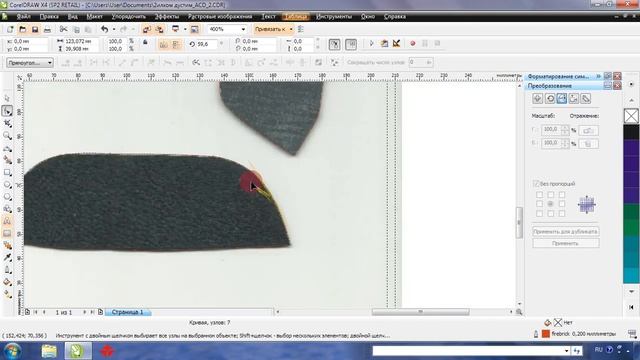This screenshot has width=640, height=360.
Task: Click the Cut scissors icon
Action: 63,29
